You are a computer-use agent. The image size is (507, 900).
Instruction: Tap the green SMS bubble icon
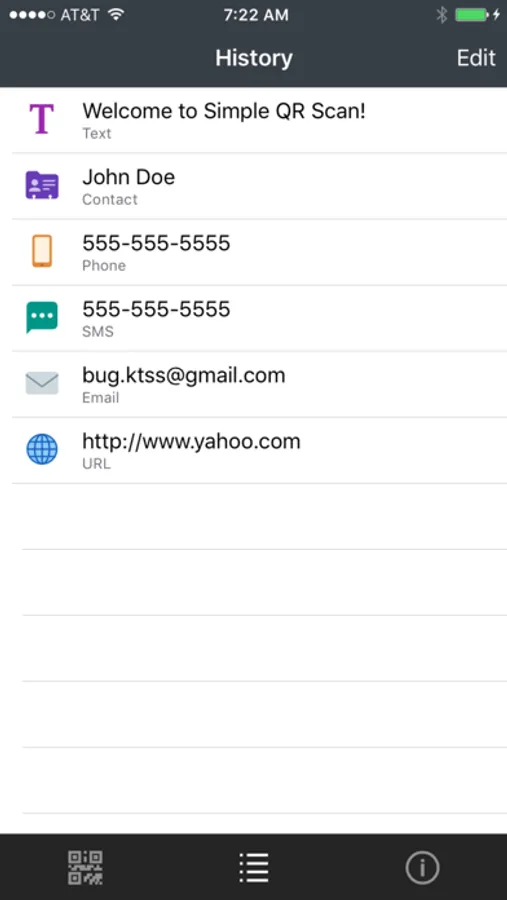(x=42, y=317)
